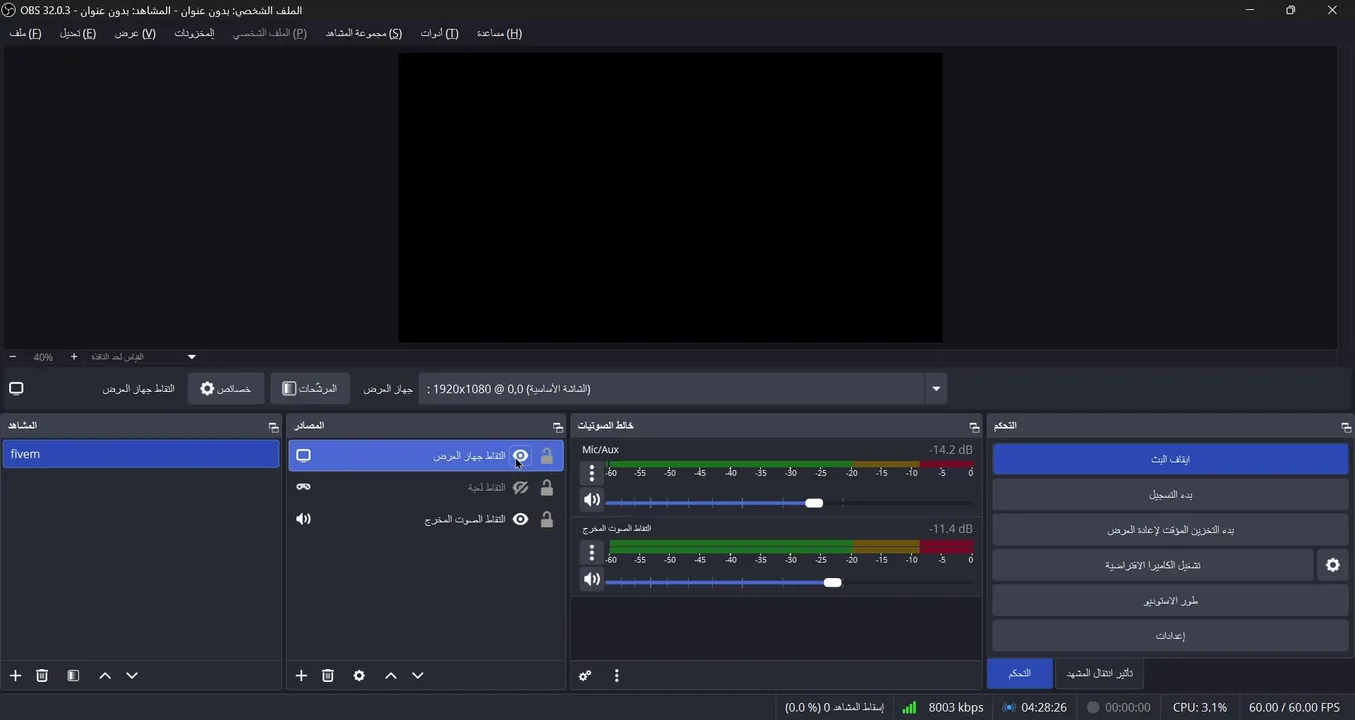Zoom out the preview with the minus icon
1355x720 pixels.
coord(12,357)
